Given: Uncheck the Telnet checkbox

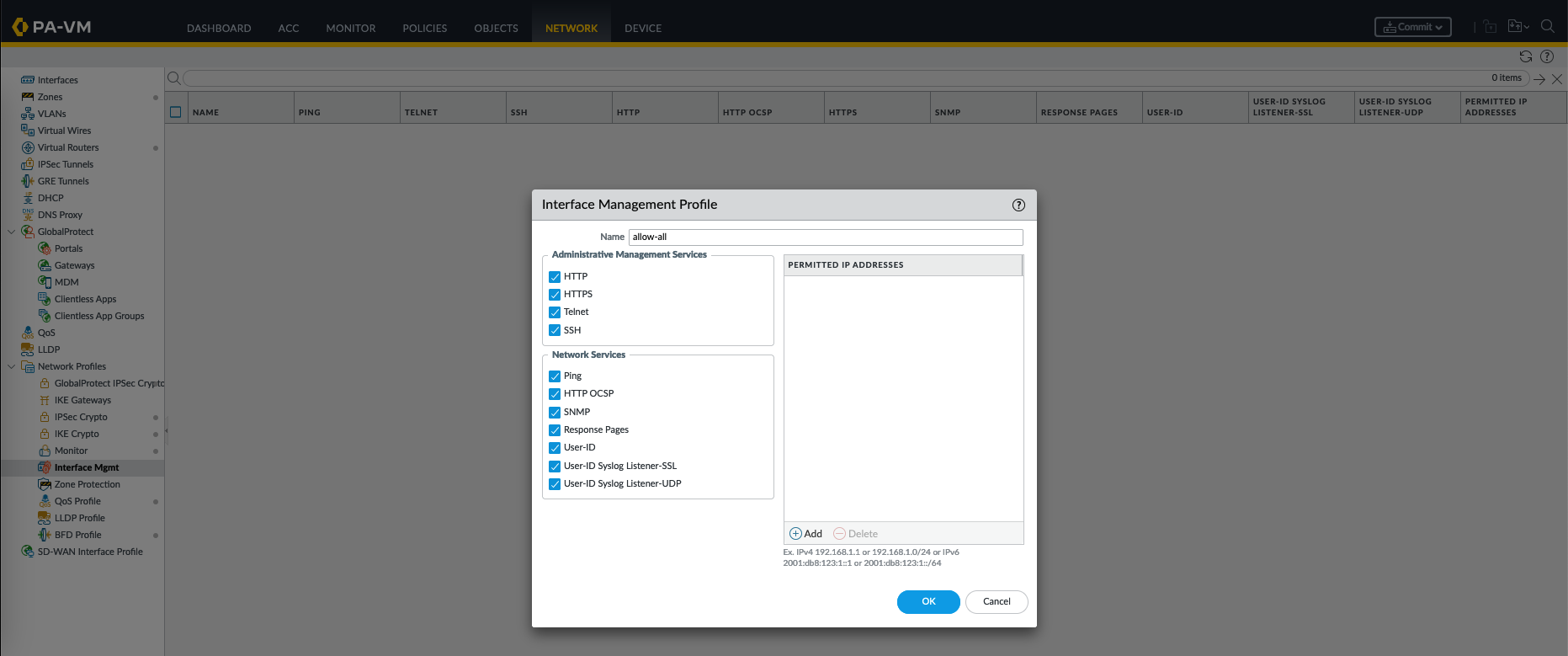Looking at the screenshot, I should coord(555,312).
